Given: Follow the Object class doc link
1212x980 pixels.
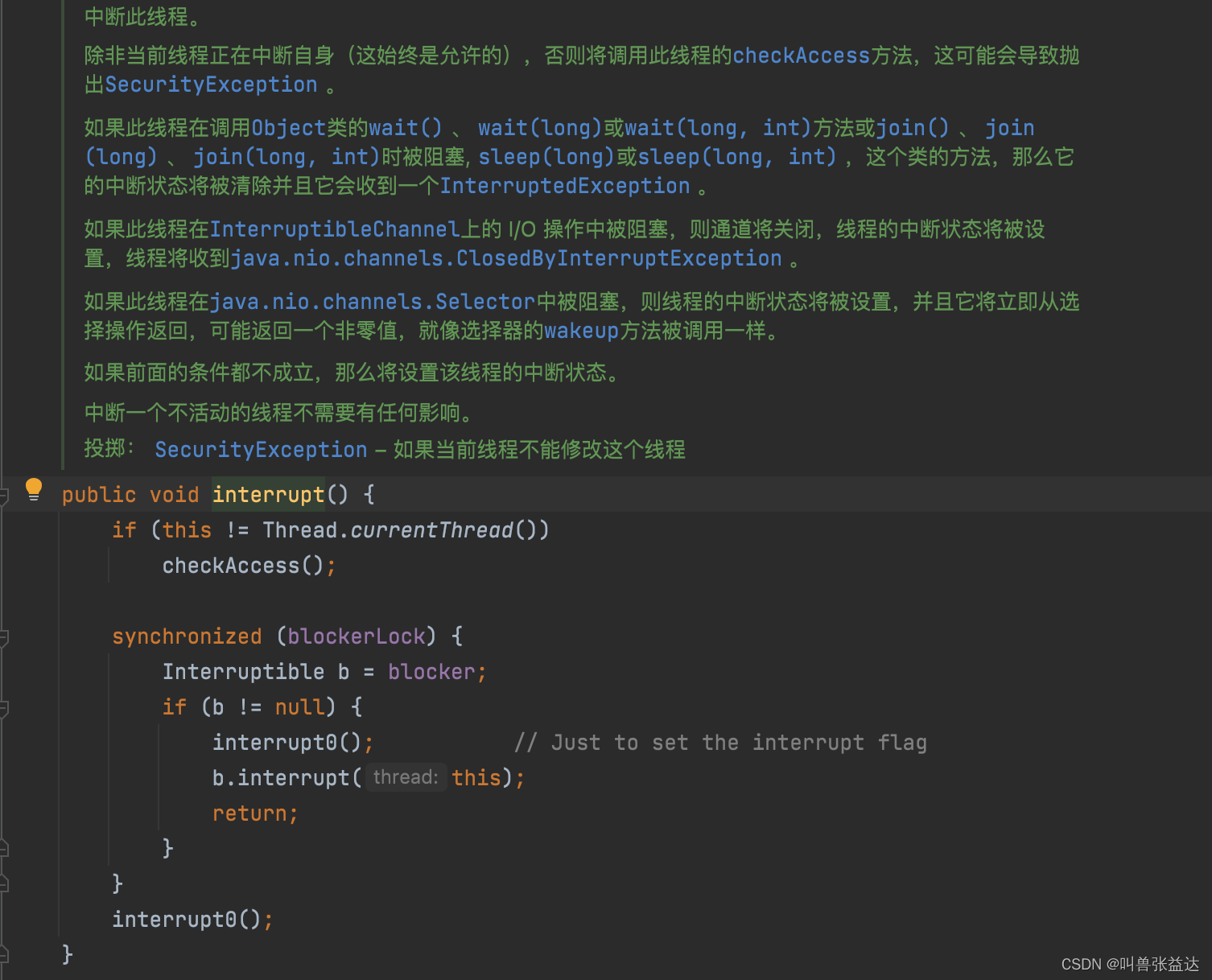Looking at the screenshot, I should click(x=289, y=128).
